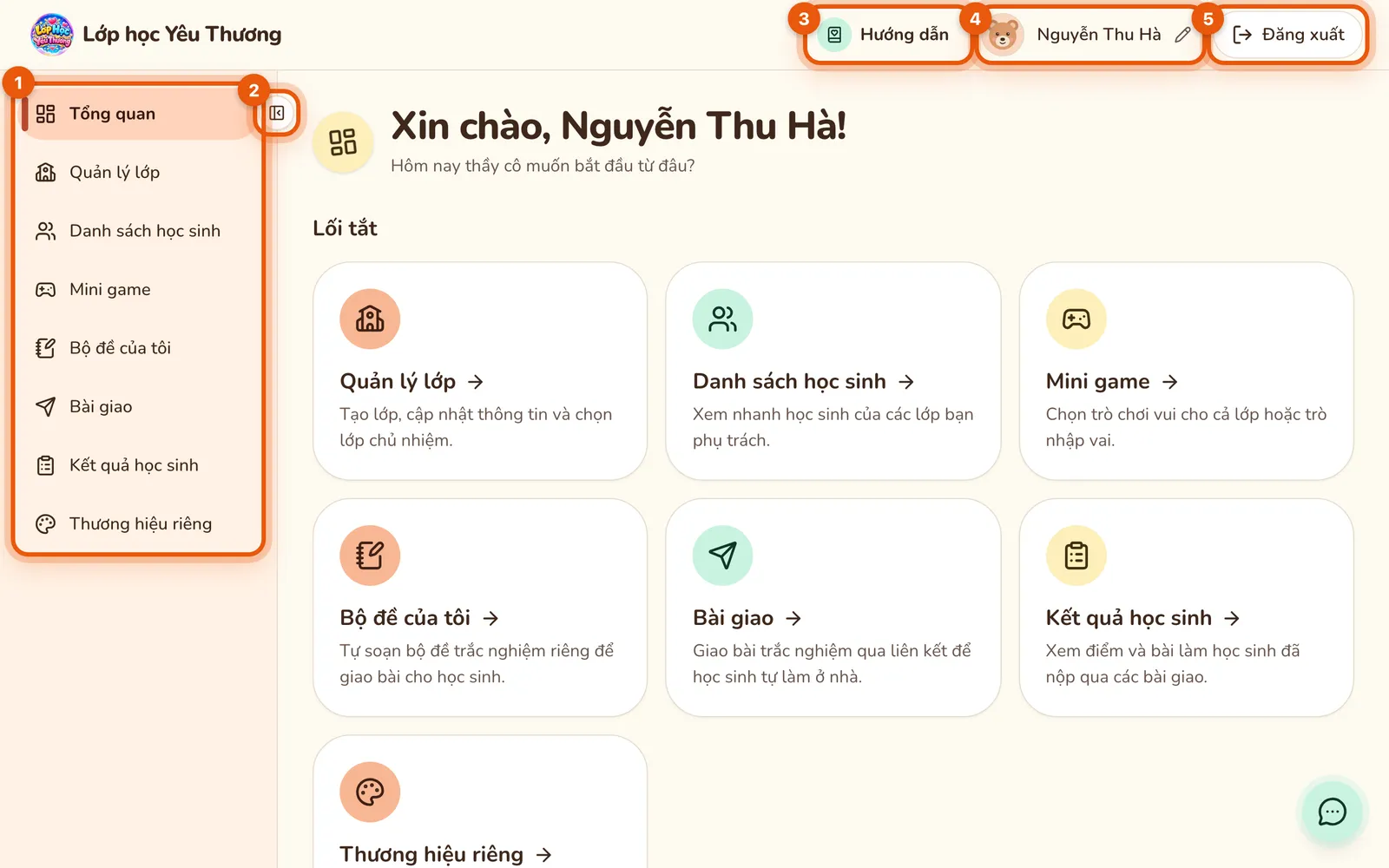The image size is (1389, 868).
Task: Click text "Hôm nay thầy cô muốn bắt đầu từ đâu?"
Action: [543, 166]
